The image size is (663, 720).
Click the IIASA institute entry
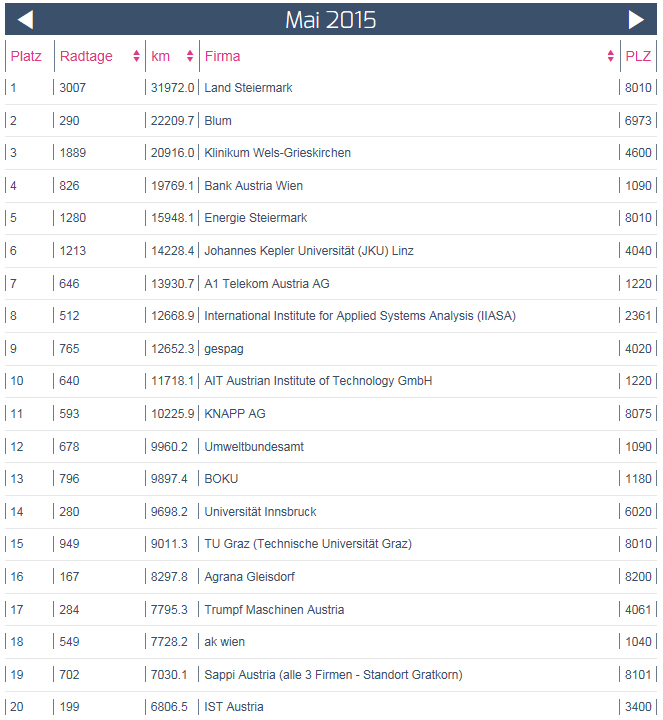[359, 316]
